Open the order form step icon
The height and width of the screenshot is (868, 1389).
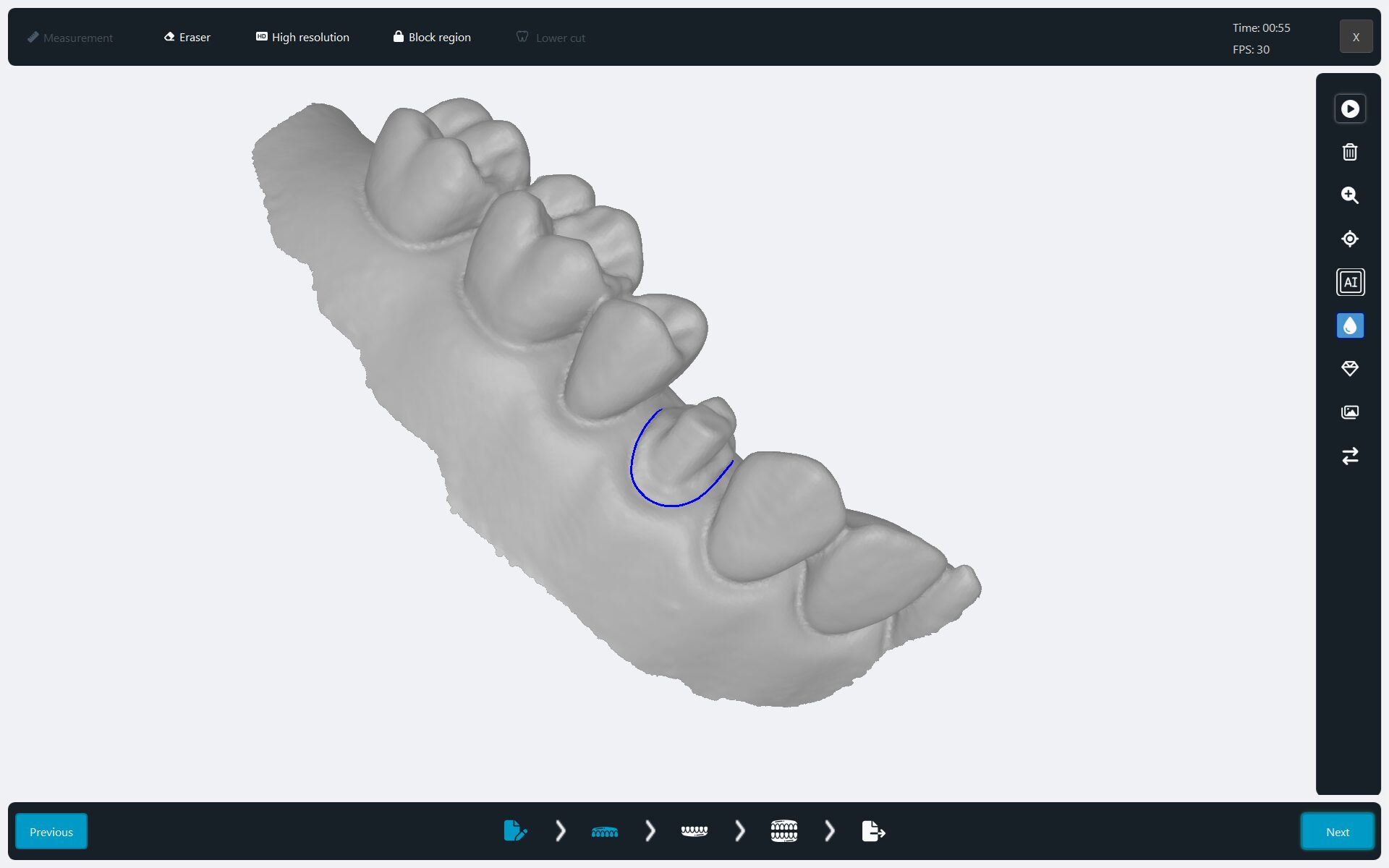pyautogui.click(x=514, y=830)
